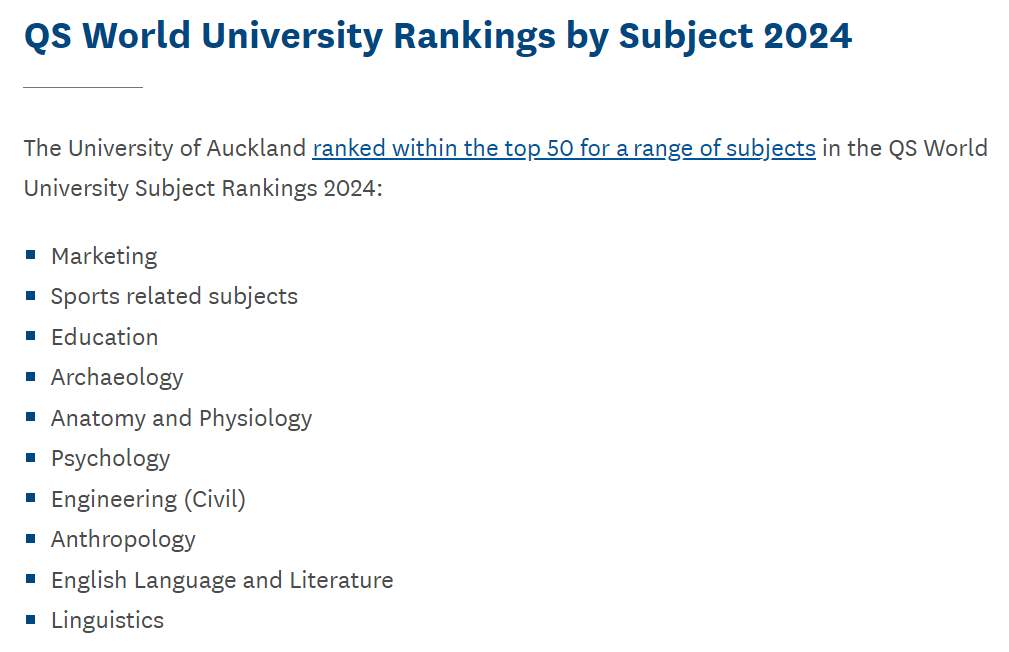Click the square bullet beside Archaeology

pos(30,377)
